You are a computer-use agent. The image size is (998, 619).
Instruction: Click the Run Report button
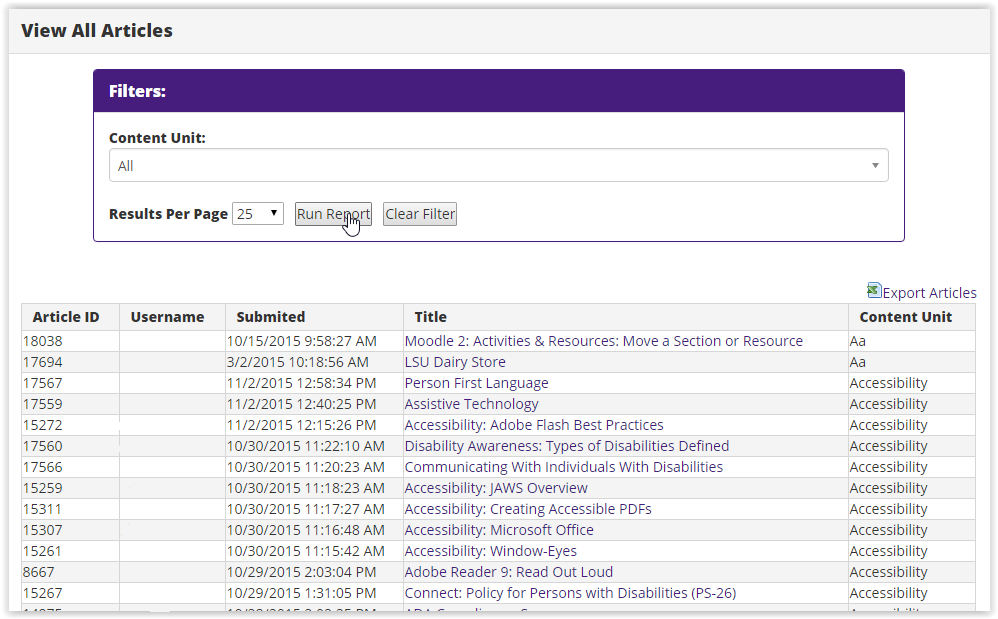(333, 213)
